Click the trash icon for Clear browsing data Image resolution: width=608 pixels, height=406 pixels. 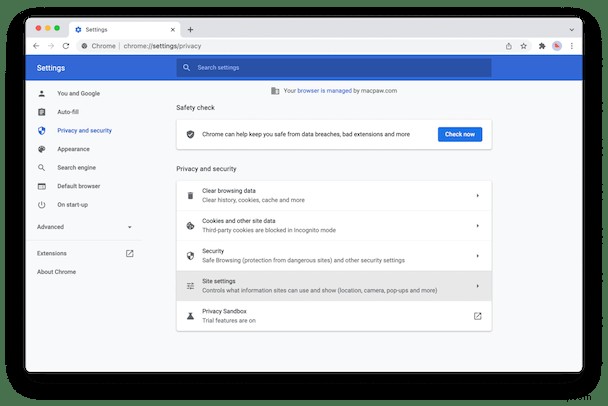click(x=190, y=195)
